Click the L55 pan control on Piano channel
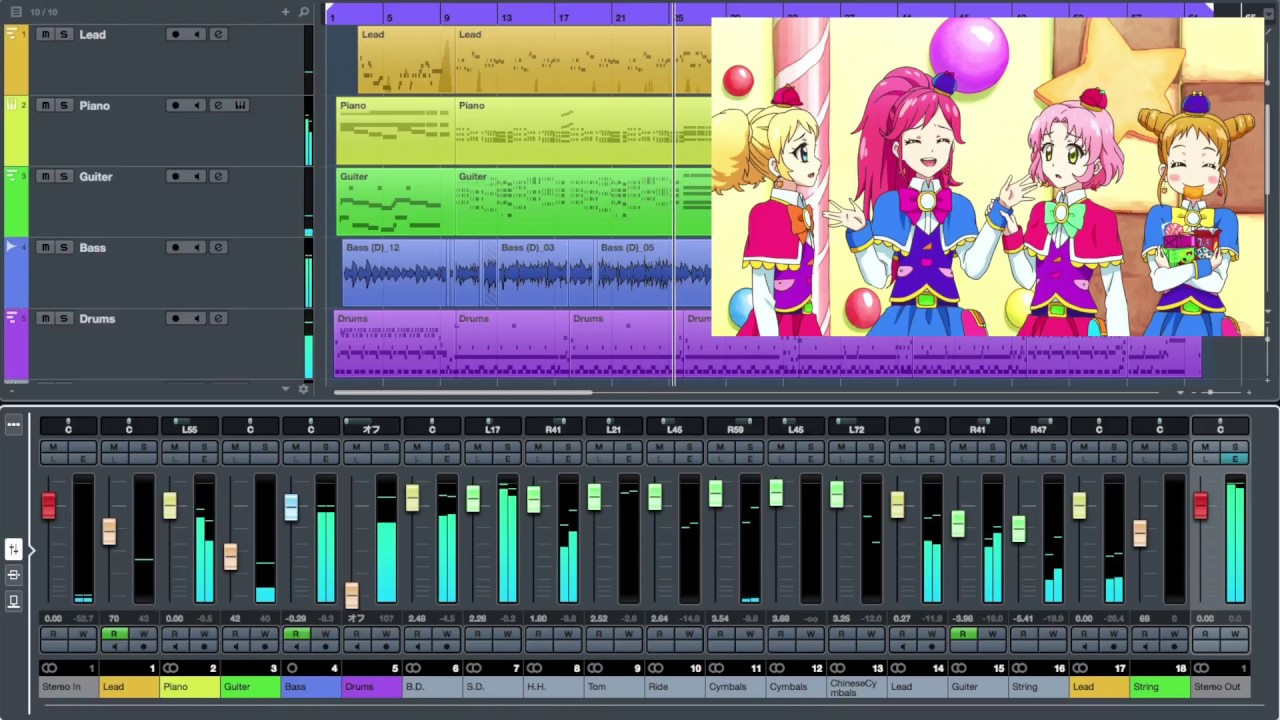1280x720 pixels. click(190, 428)
